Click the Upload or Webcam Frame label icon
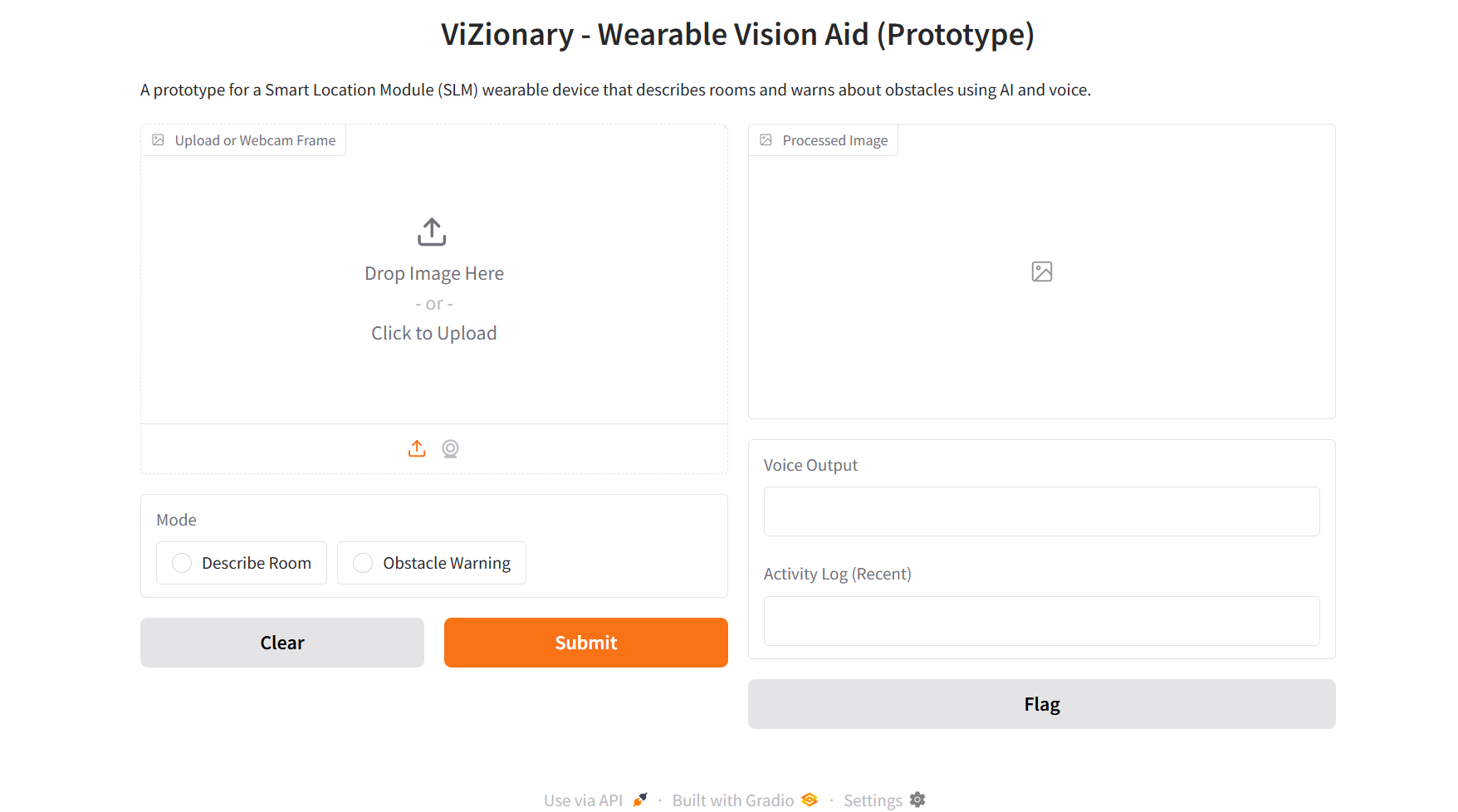The height and width of the screenshot is (812, 1458). pos(158,140)
